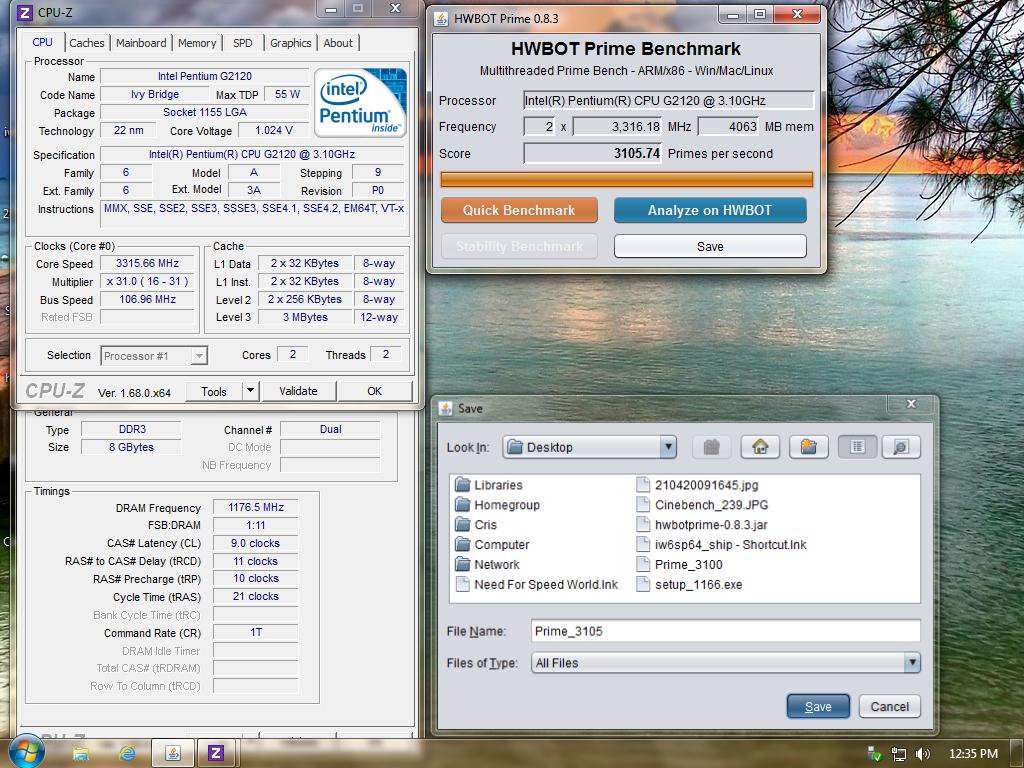Expand the Files of Type dropdown
The width and height of the screenshot is (1024, 768).
[912, 663]
